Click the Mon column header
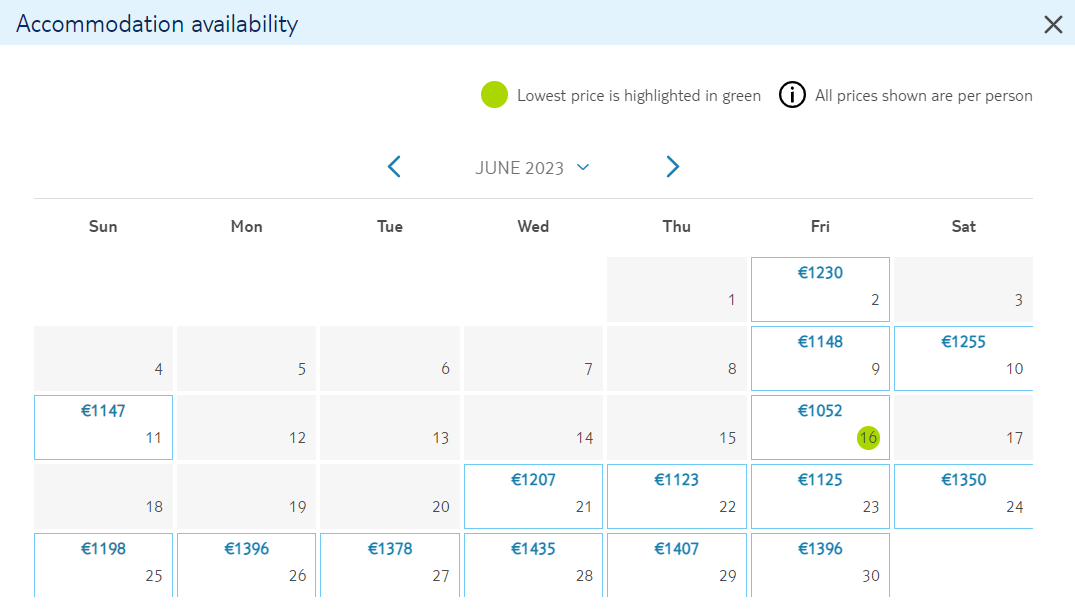Viewport: 1075px width, 613px height. 246,226
